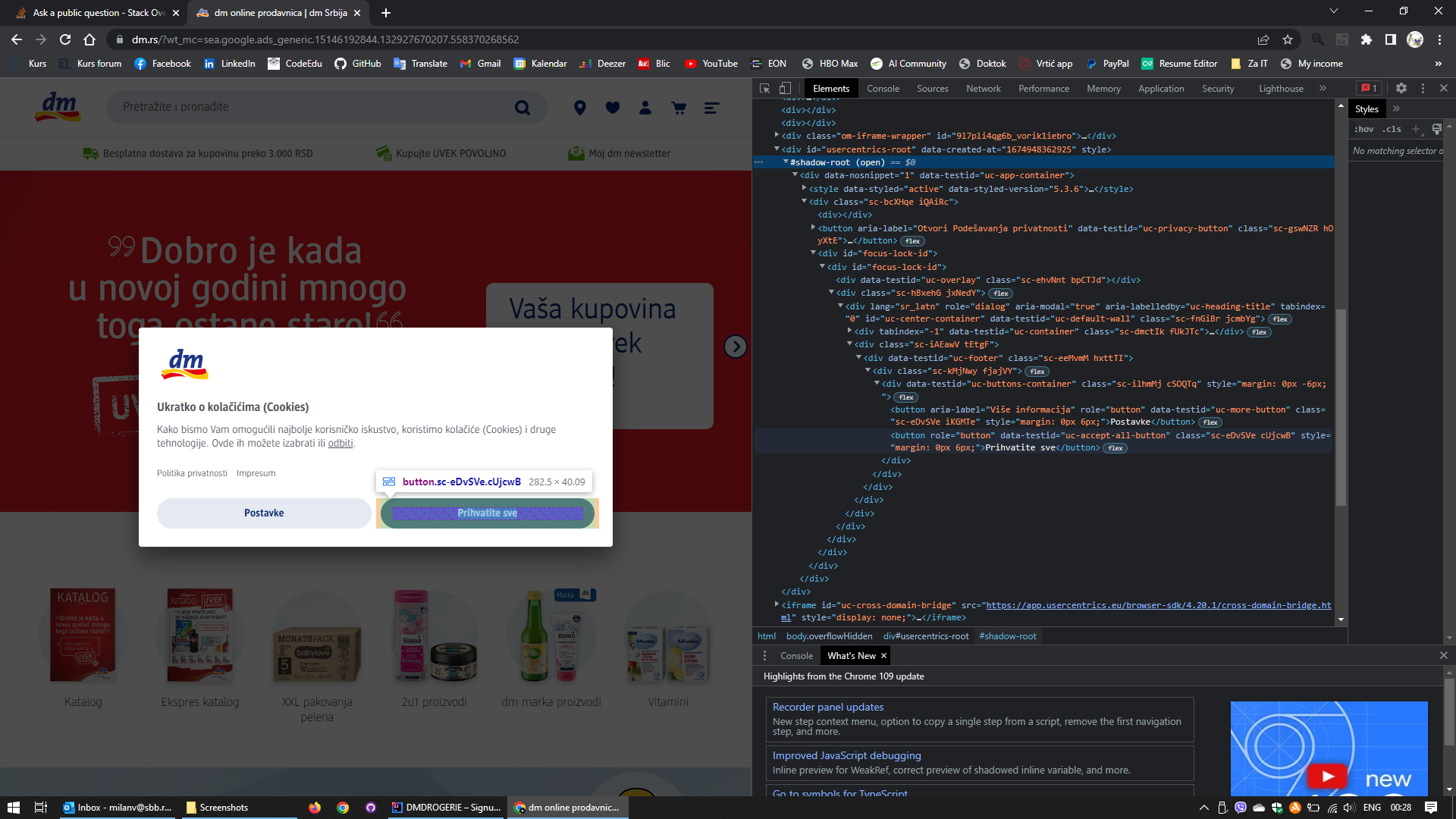Screen dimensions: 1456x819
Task: Click the location pin icon
Action: (580, 108)
